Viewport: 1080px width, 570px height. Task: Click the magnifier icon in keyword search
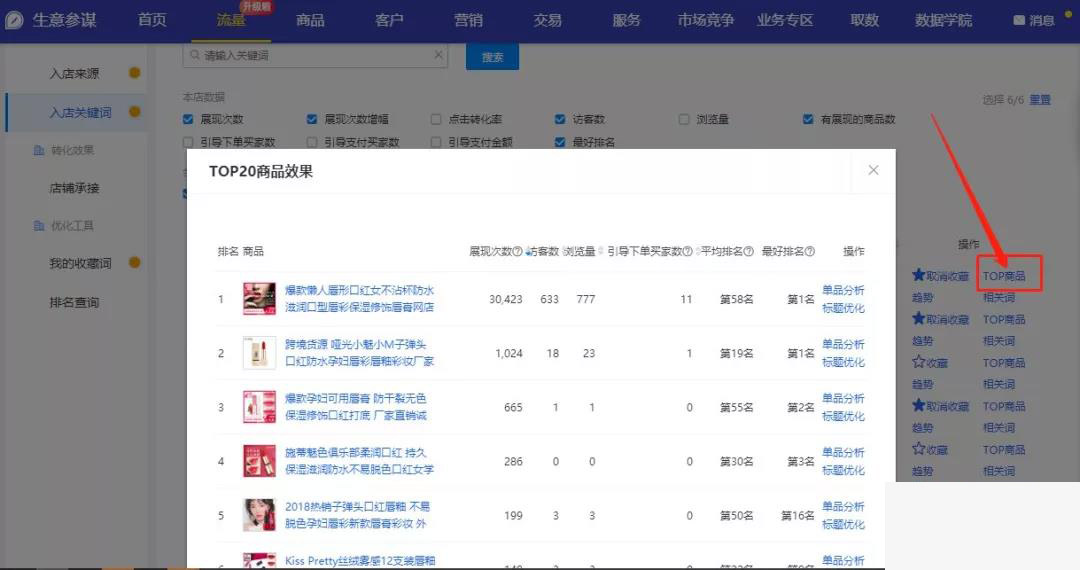tap(194, 56)
